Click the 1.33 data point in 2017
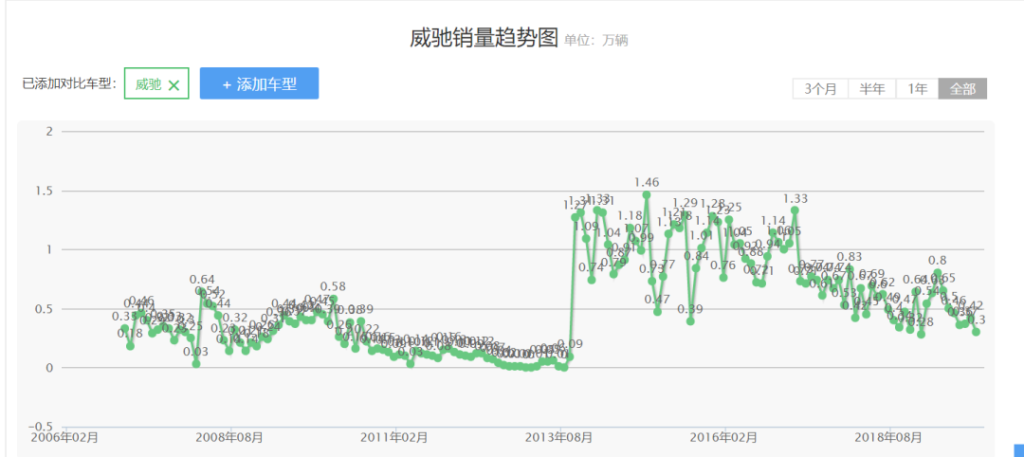The height and width of the screenshot is (457, 1024). click(795, 210)
